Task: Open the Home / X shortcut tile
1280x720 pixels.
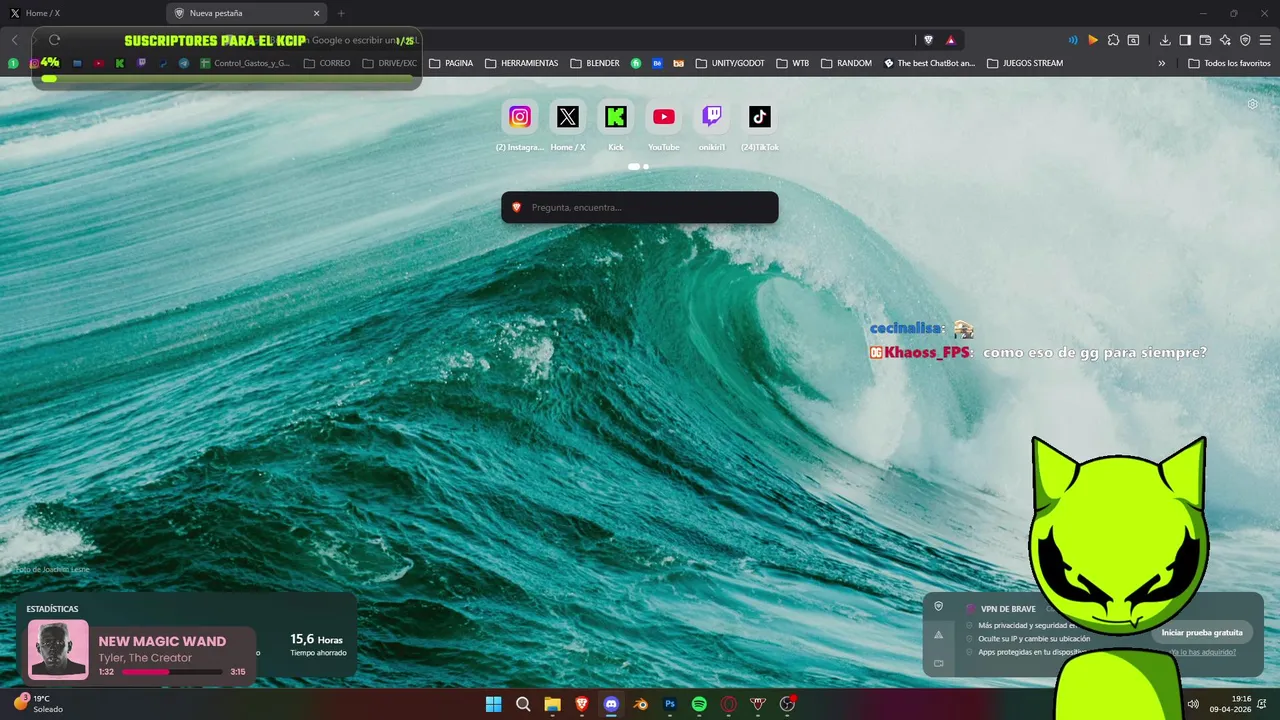Action: [568, 117]
